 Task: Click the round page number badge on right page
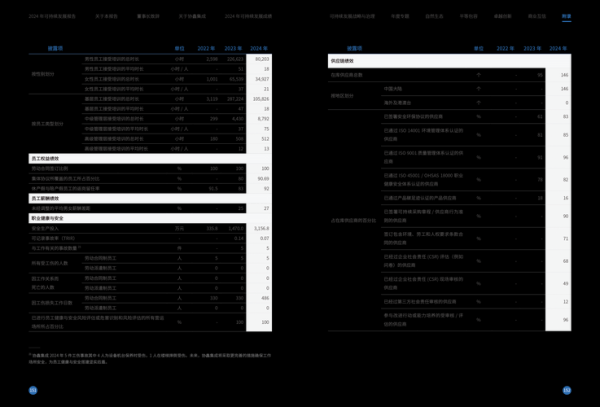click(x=567, y=390)
